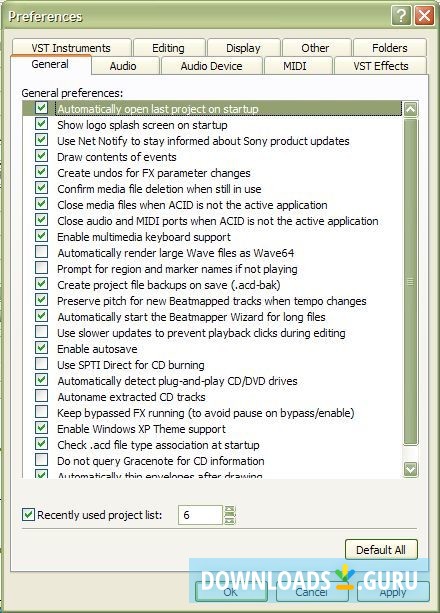Select the MIDI tab

[x=295, y=66]
